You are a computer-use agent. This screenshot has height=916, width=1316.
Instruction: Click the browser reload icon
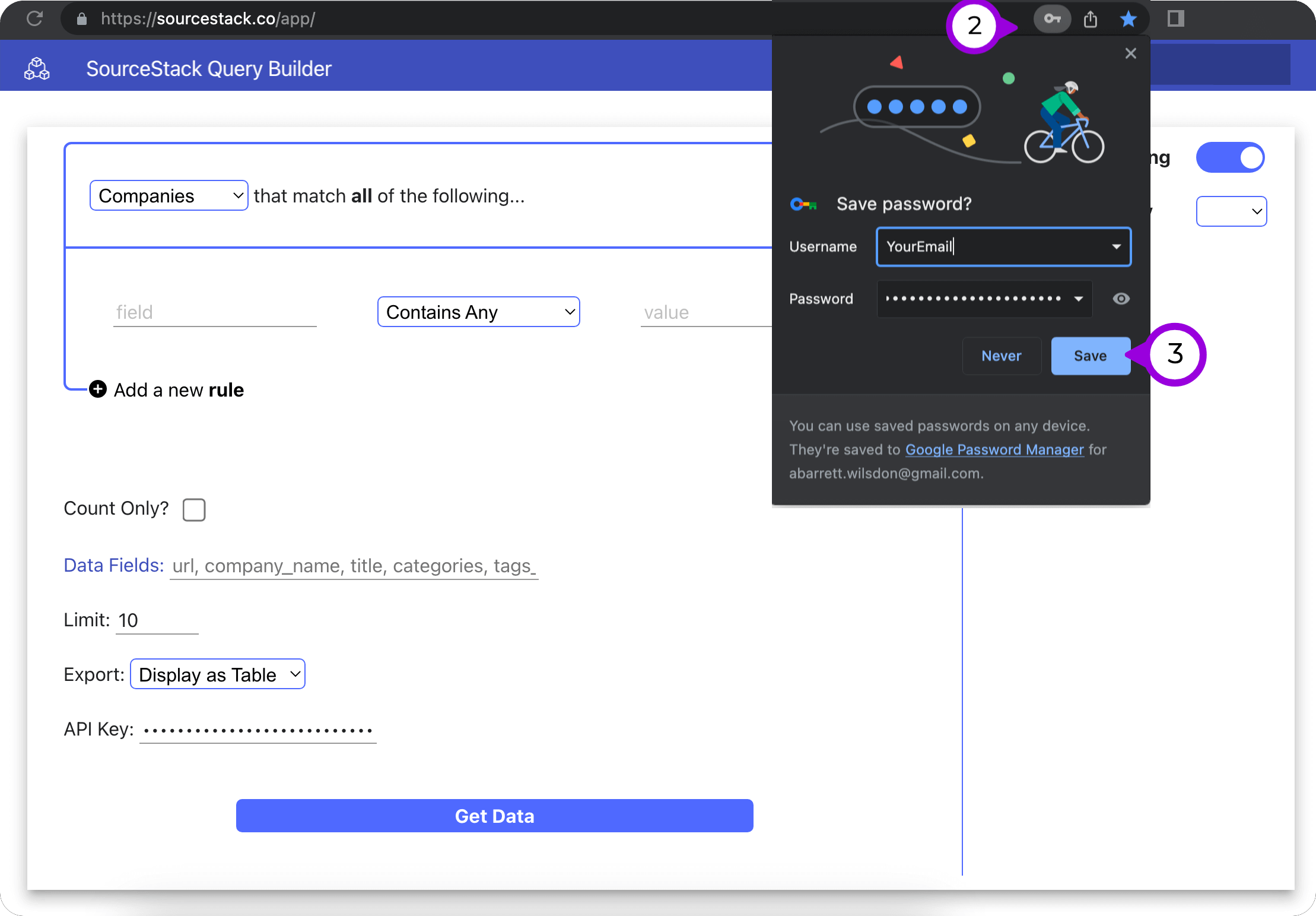click(x=35, y=18)
